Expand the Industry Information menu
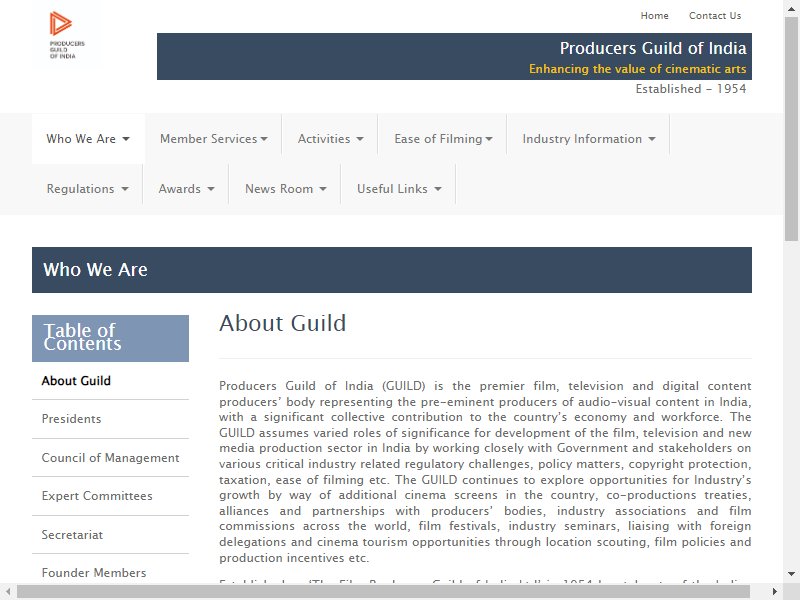This screenshot has width=800, height=600. point(589,139)
